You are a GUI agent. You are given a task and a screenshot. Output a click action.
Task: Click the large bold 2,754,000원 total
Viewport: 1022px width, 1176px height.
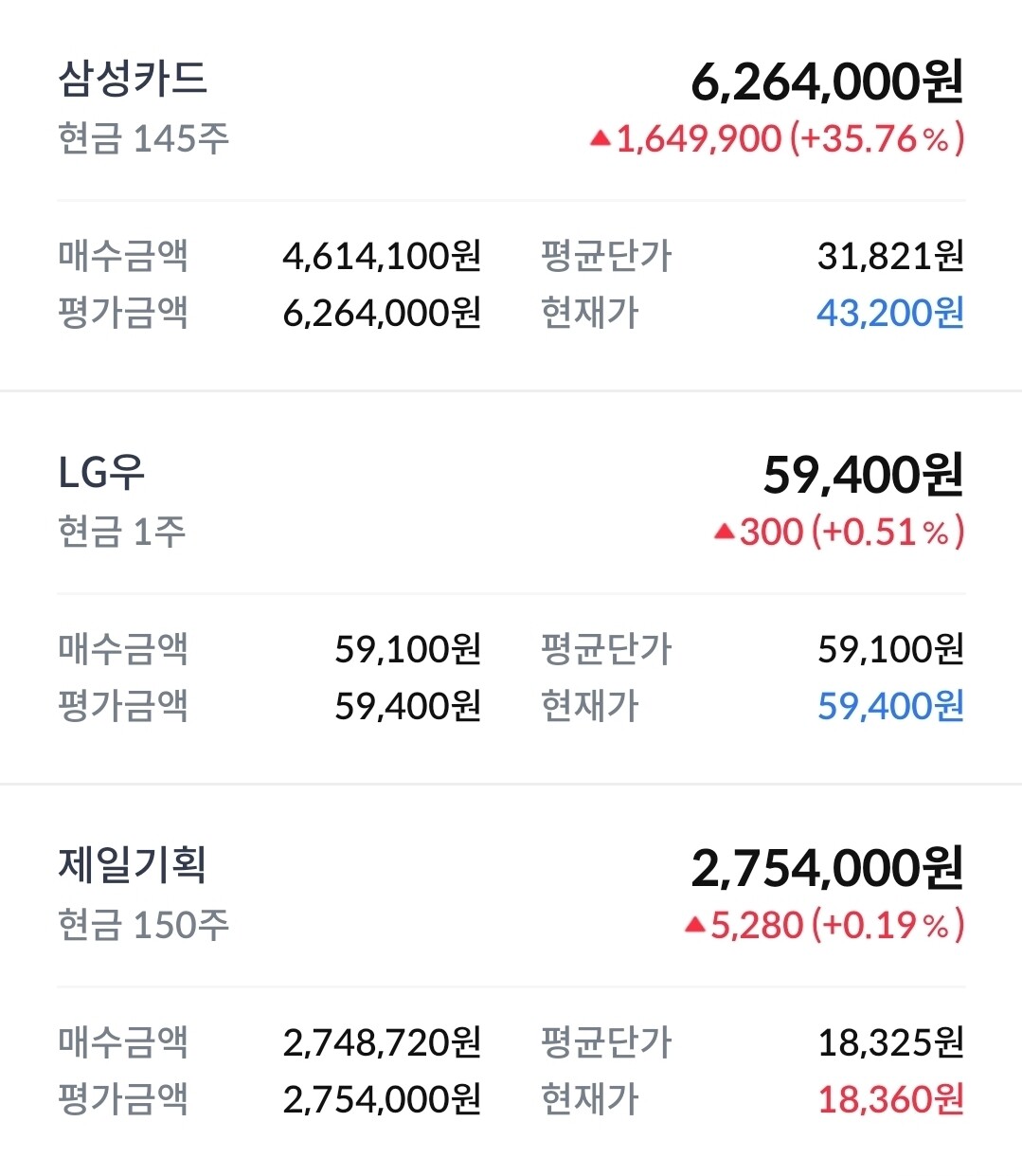click(826, 868)
